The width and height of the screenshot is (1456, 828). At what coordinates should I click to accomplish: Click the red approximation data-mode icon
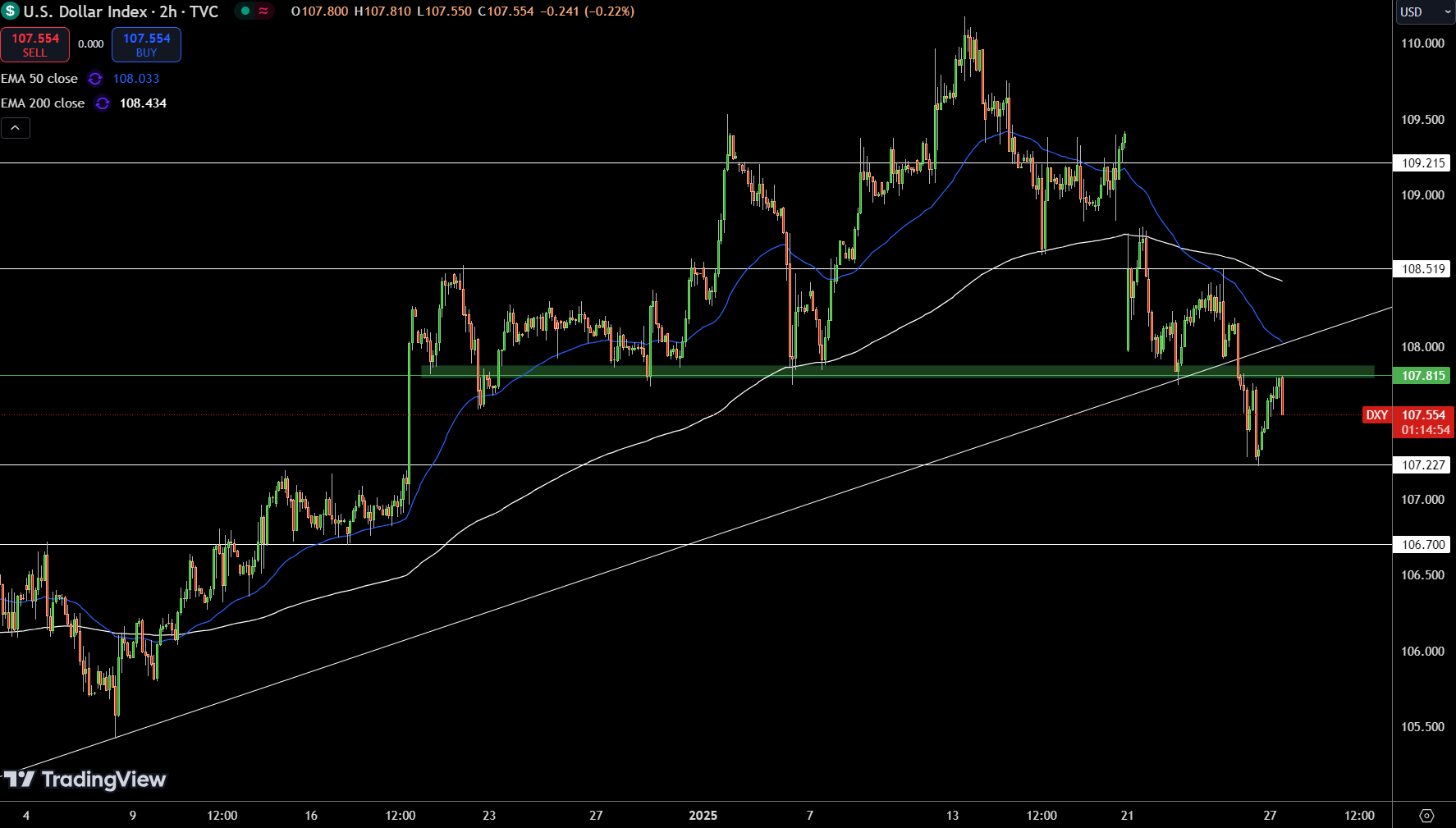click(264, 11)
